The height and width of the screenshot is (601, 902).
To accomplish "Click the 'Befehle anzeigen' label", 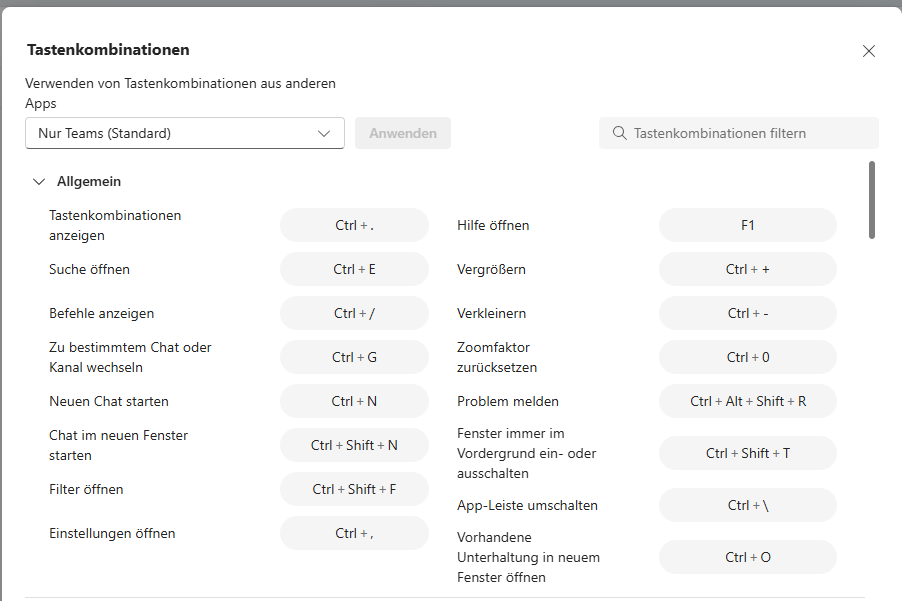I will [x=102, y=313].
